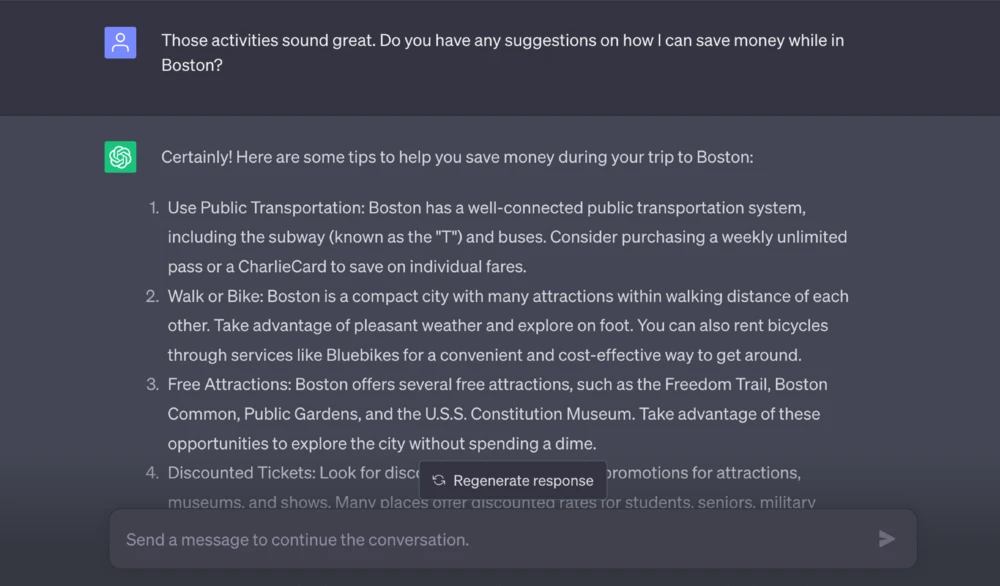Click the 'Free Attractions' tip heading

(227, 384)
